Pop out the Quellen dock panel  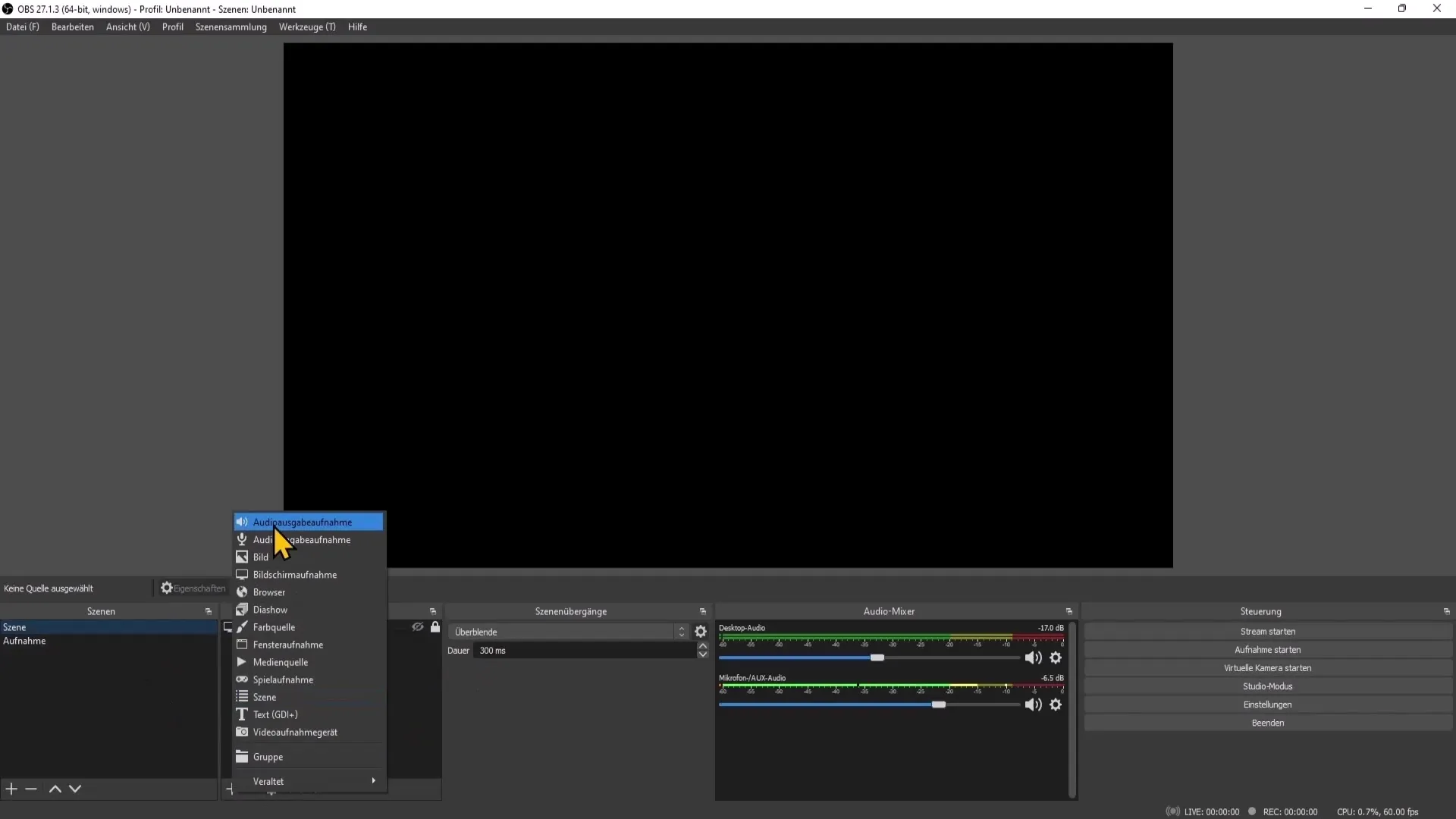pyautogui.click(x=433, y=611)
